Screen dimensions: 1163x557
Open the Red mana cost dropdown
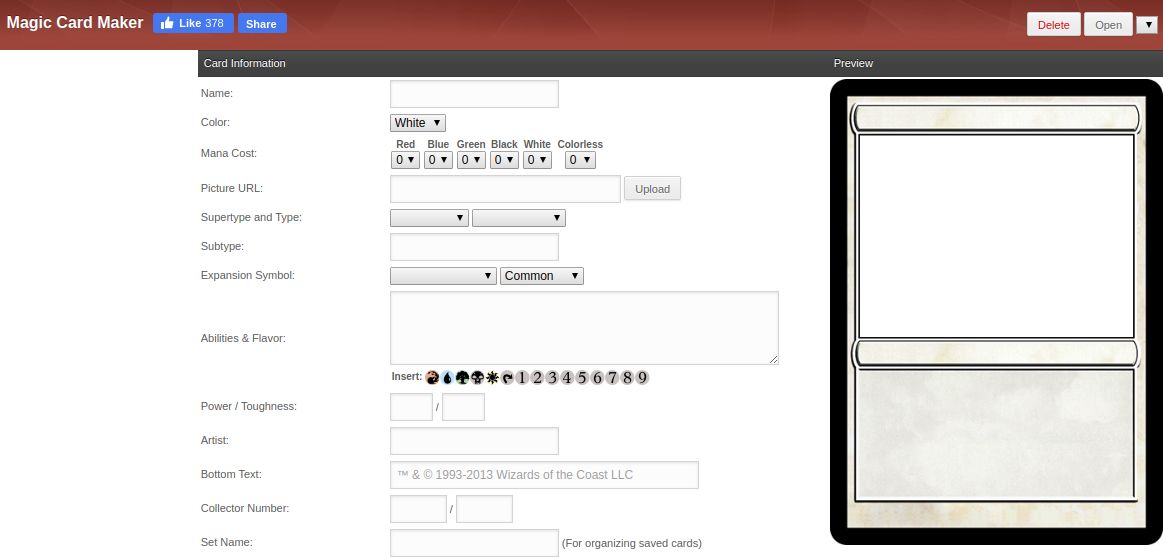(405, 159)
